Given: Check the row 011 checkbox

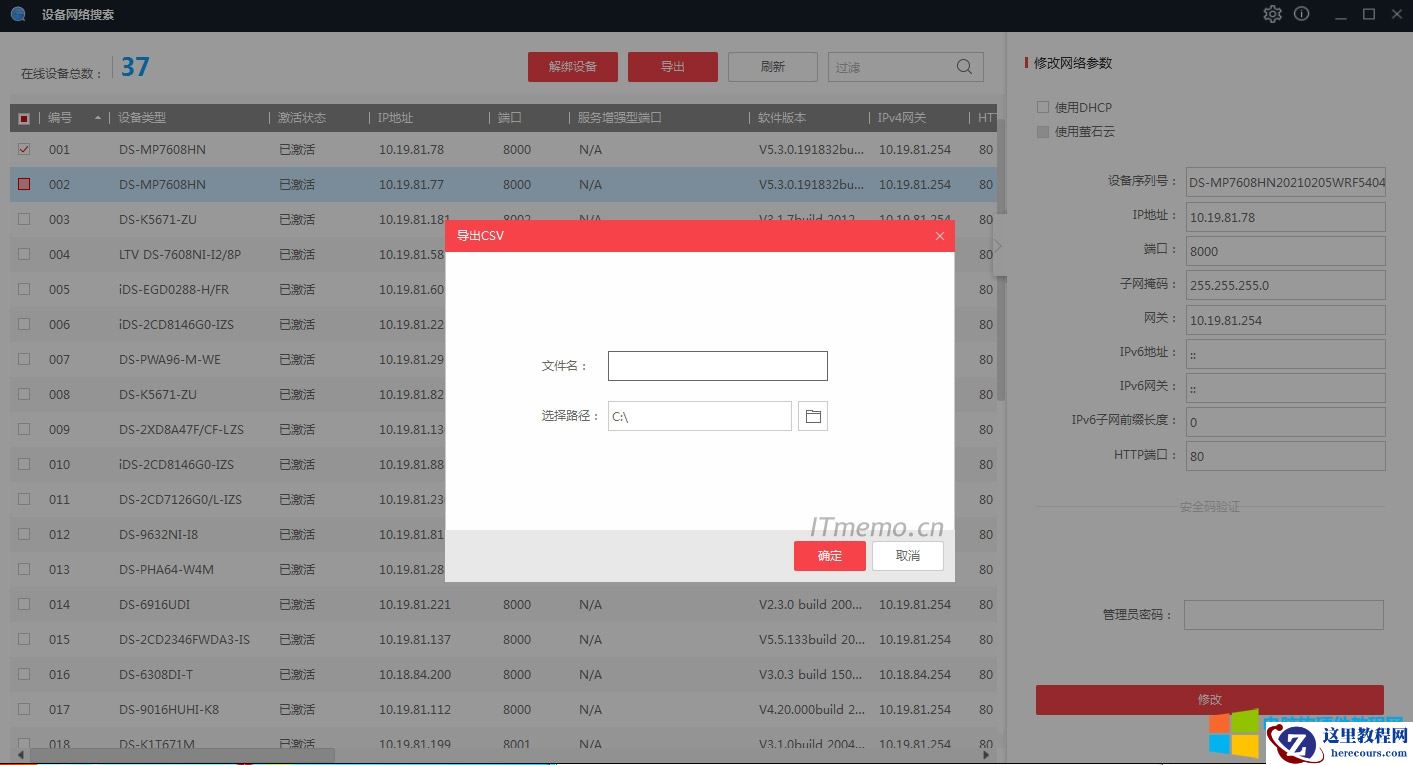Looking at the screenshot, I should tap(24, 499).
